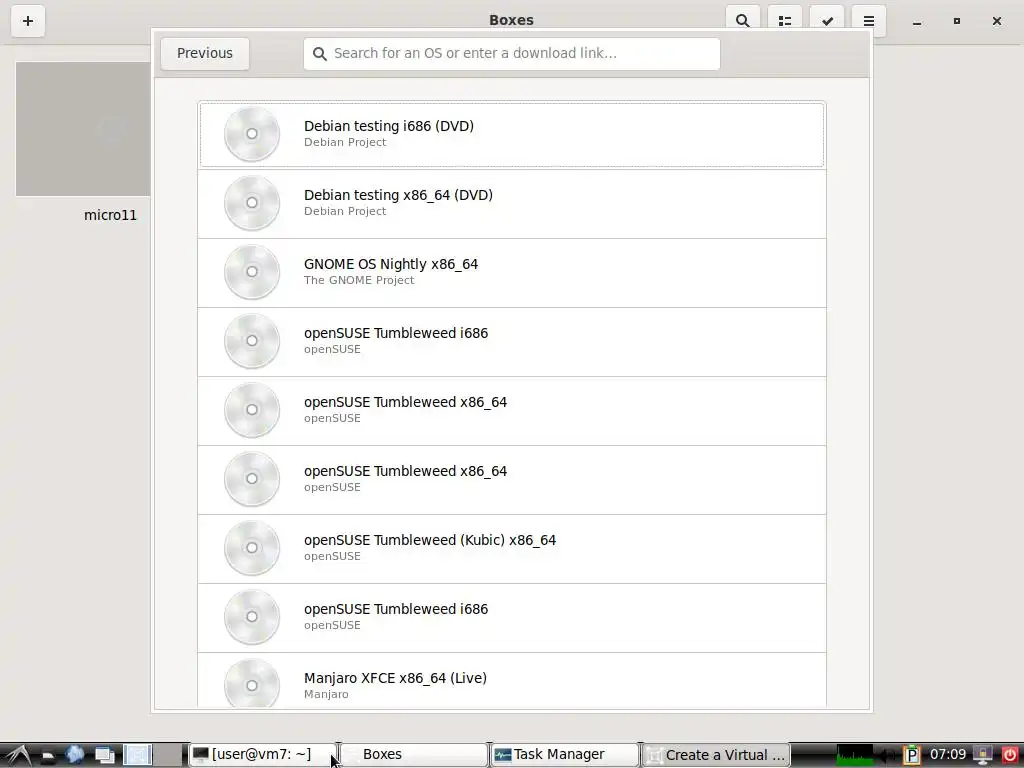The width and height of the screenshot is (1024, 768).
Task: Click the 07:09 clock
Action: tap(948, 754)
